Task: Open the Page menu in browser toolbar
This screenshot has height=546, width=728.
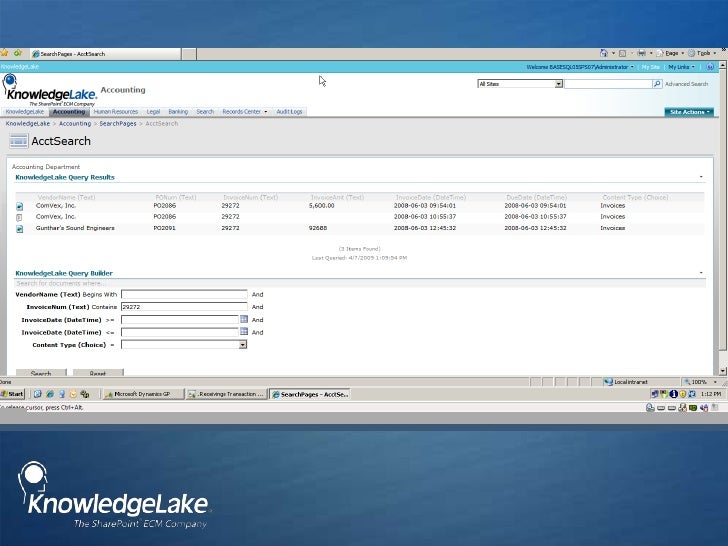Action: [670, 53]
